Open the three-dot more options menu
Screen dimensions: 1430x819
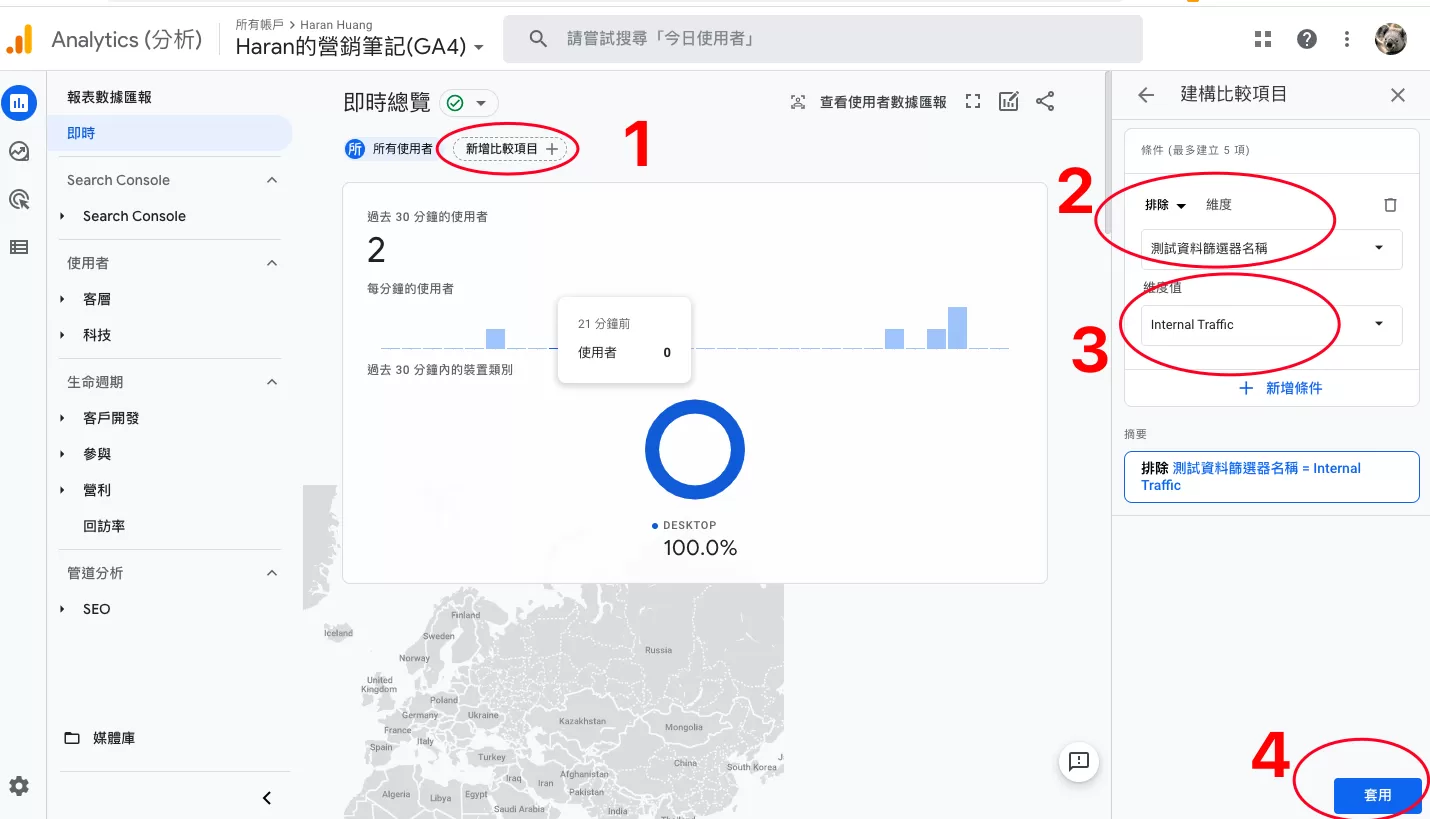pyautogui.click(x=1347, y=39)
